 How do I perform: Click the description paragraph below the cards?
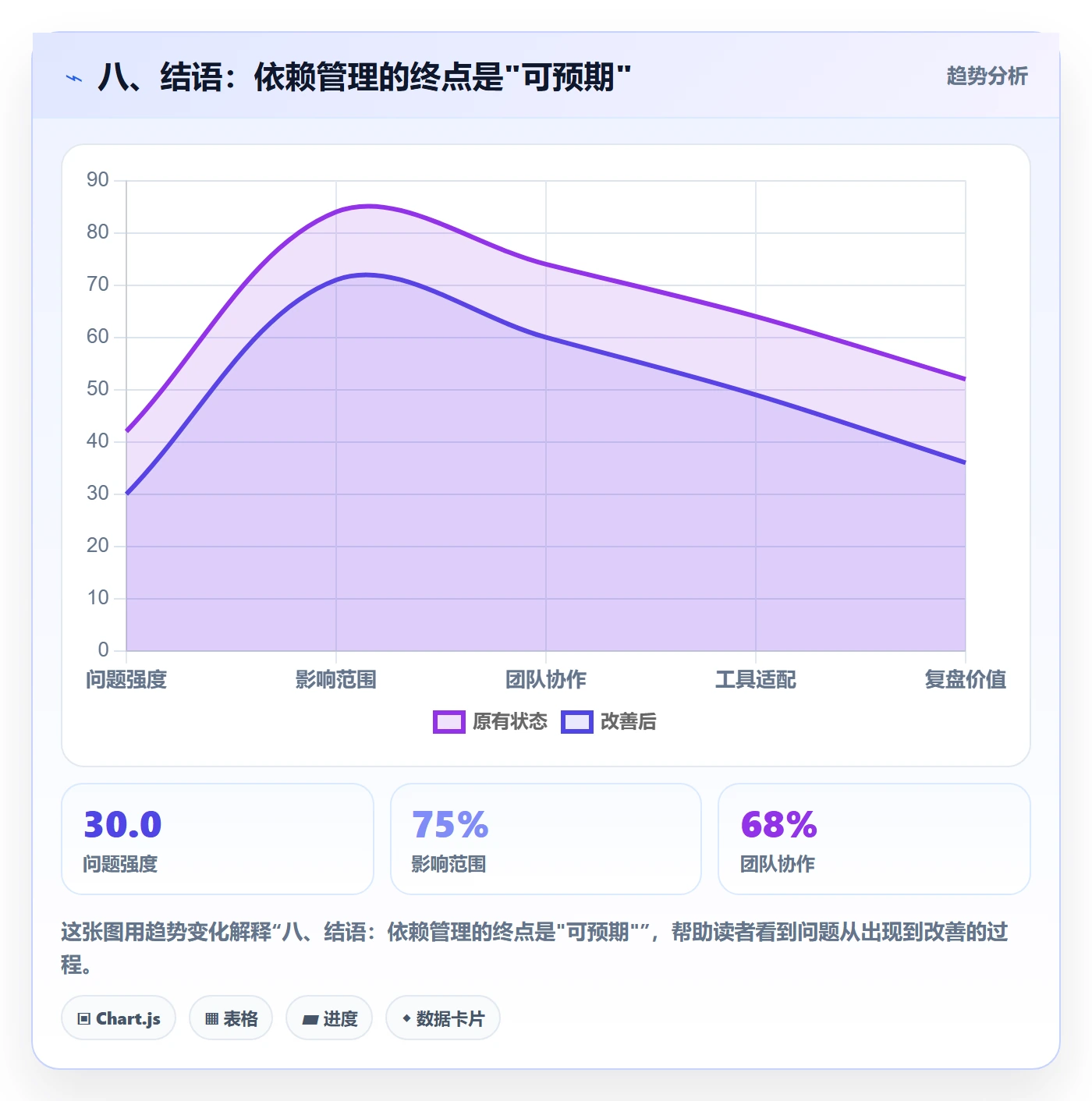coord(535,948)
